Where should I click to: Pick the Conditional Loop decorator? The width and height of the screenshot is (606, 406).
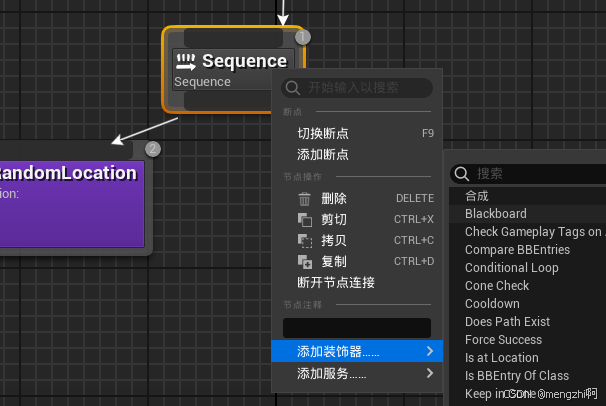tap(528, 268)
